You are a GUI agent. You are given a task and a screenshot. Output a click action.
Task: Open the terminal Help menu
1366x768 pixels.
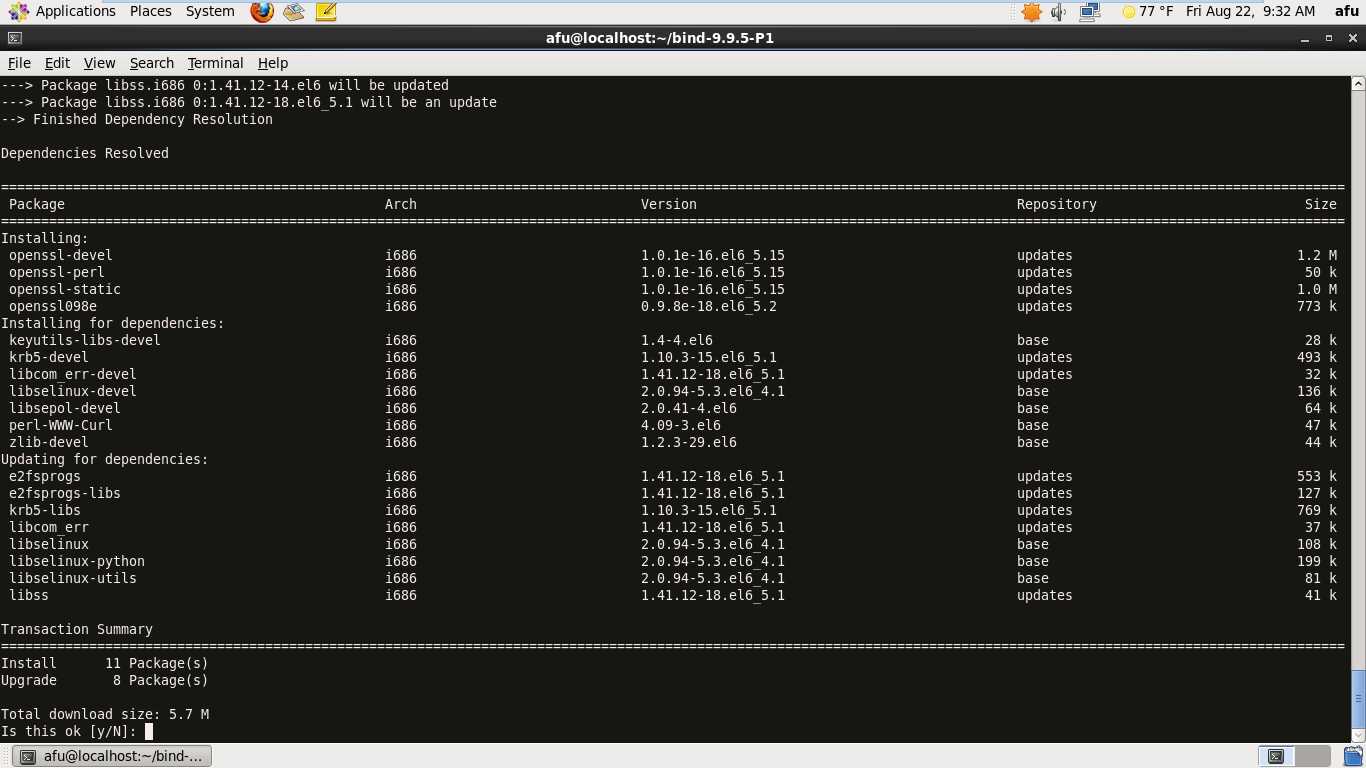pos(272,62)
